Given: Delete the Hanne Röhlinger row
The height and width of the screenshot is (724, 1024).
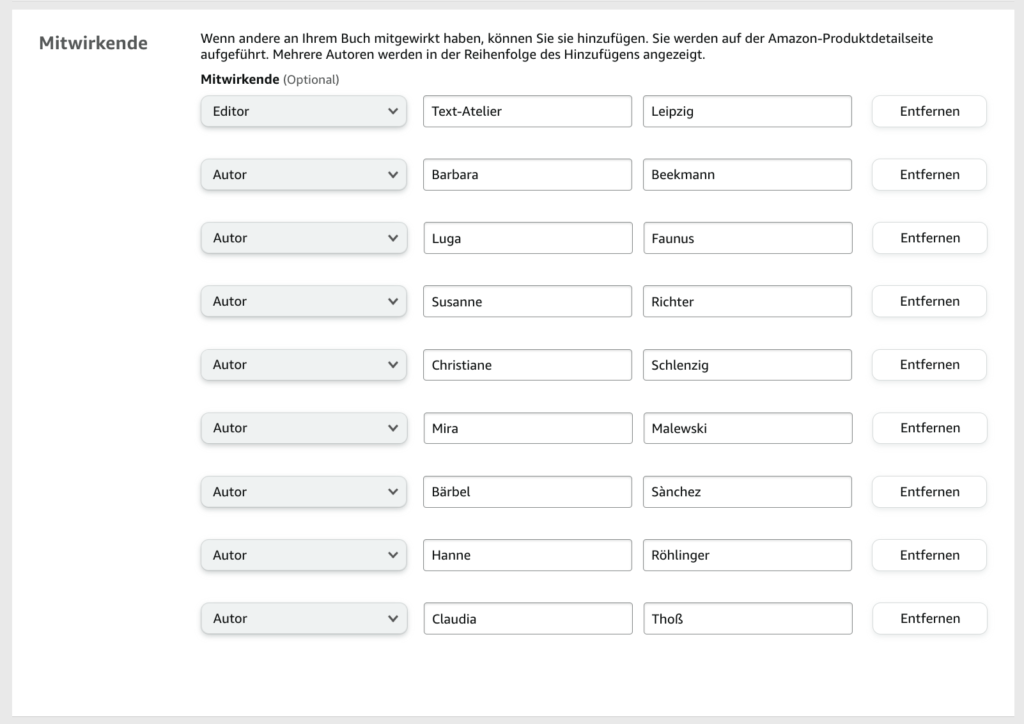Looking at the screenshot, I should tap(929, 555).
